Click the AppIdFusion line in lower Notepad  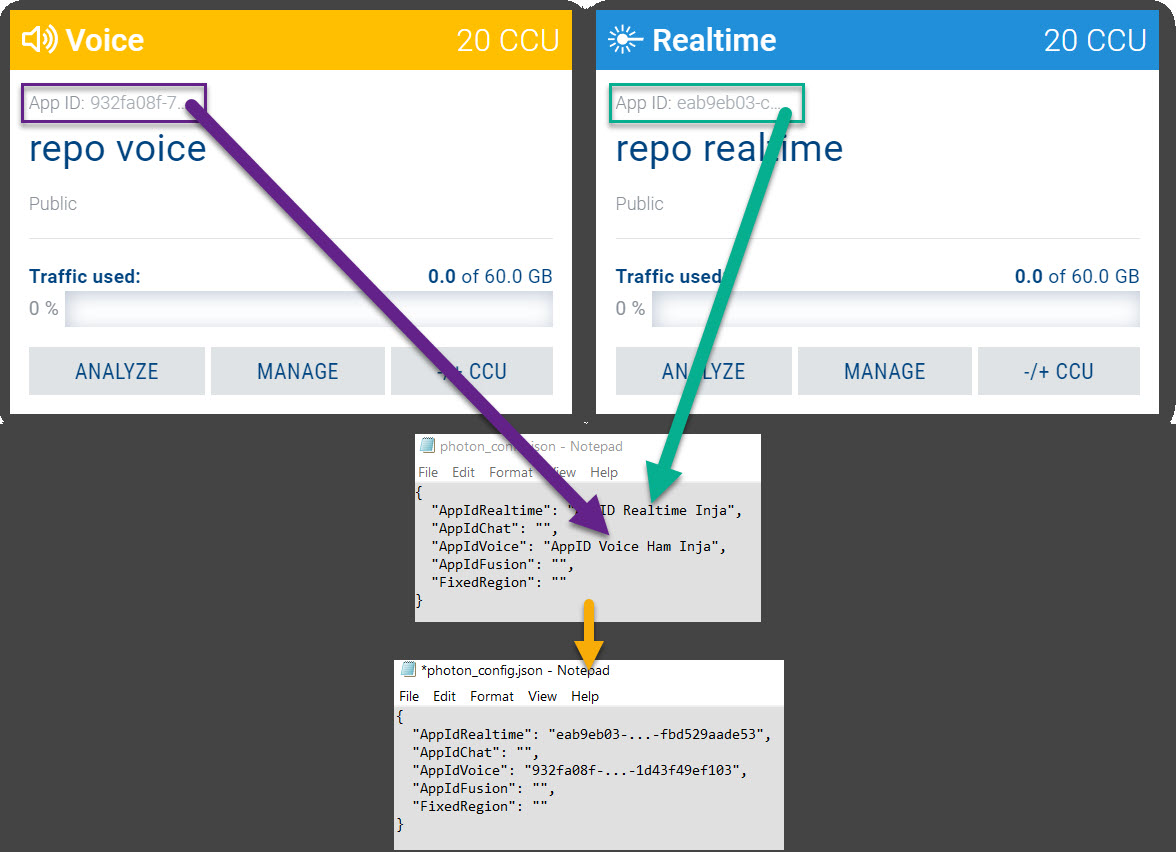pyautogui.click(x=484, y=788)
